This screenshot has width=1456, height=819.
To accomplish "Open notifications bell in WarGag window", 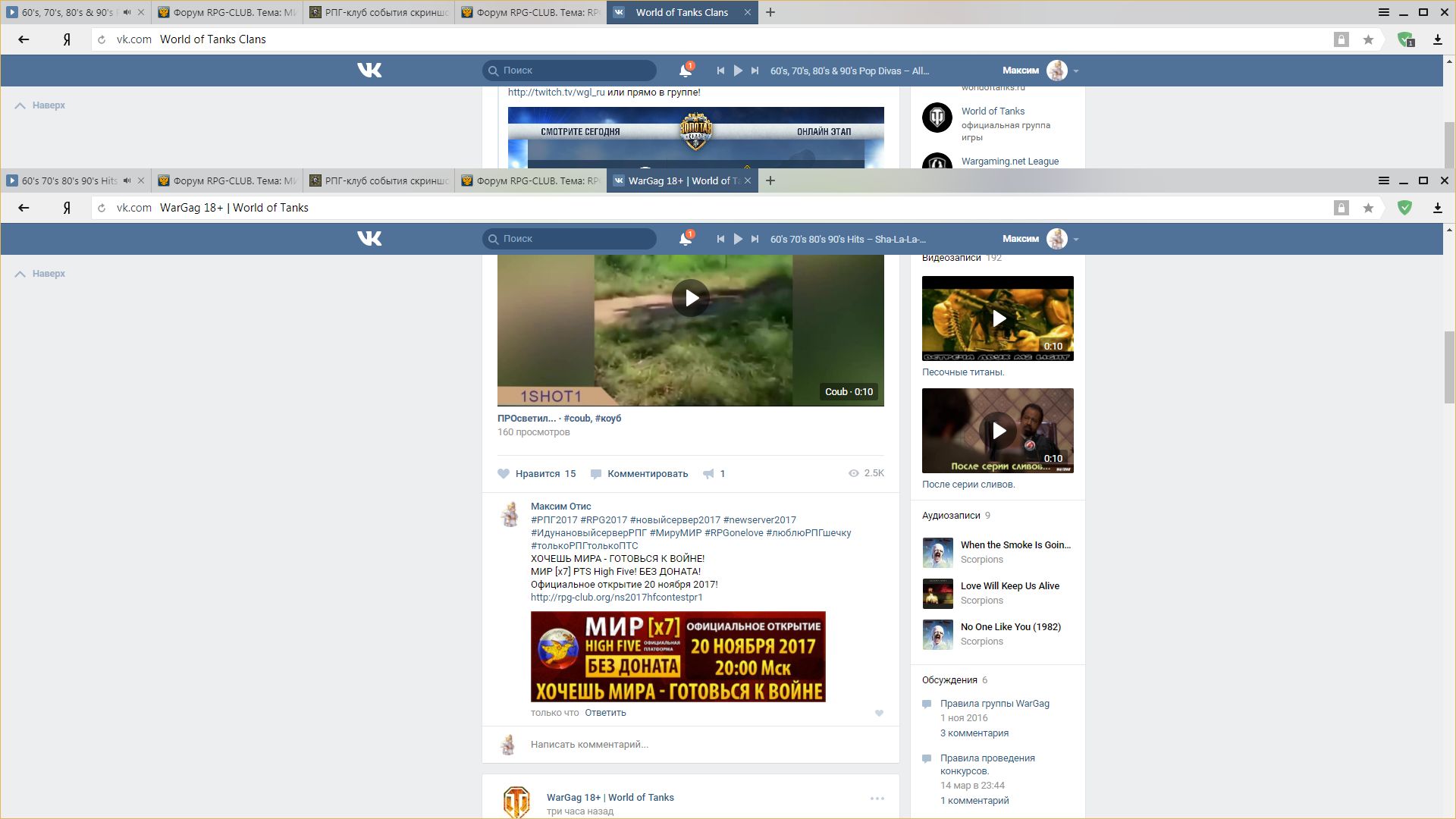I will [x=685, y=239].
